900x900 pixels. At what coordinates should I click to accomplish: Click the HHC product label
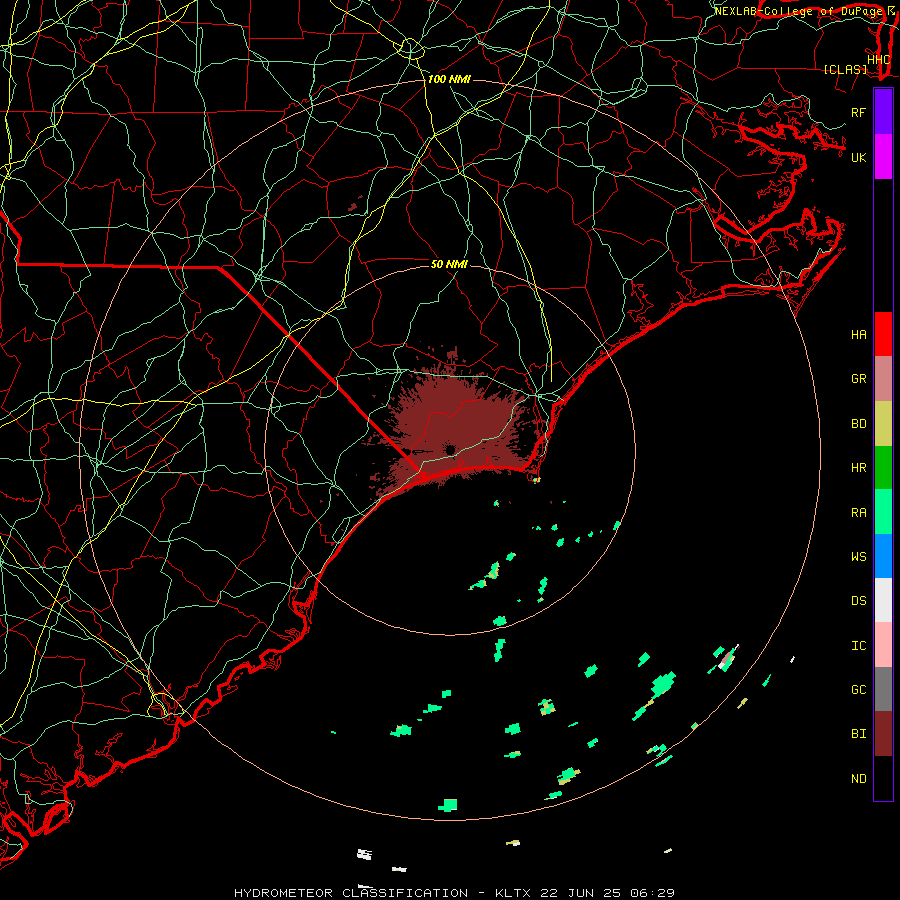pos(878,60)
